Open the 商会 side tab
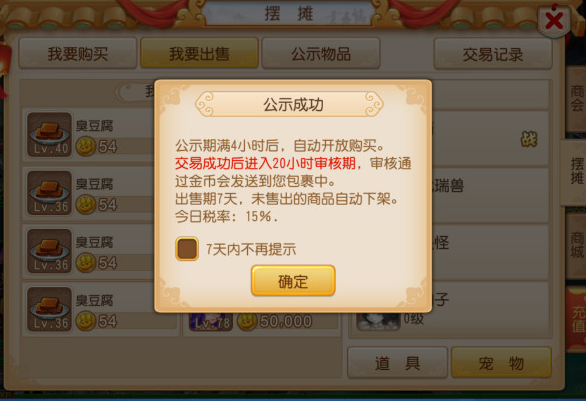The image size is (586, 401). point(576,98)
